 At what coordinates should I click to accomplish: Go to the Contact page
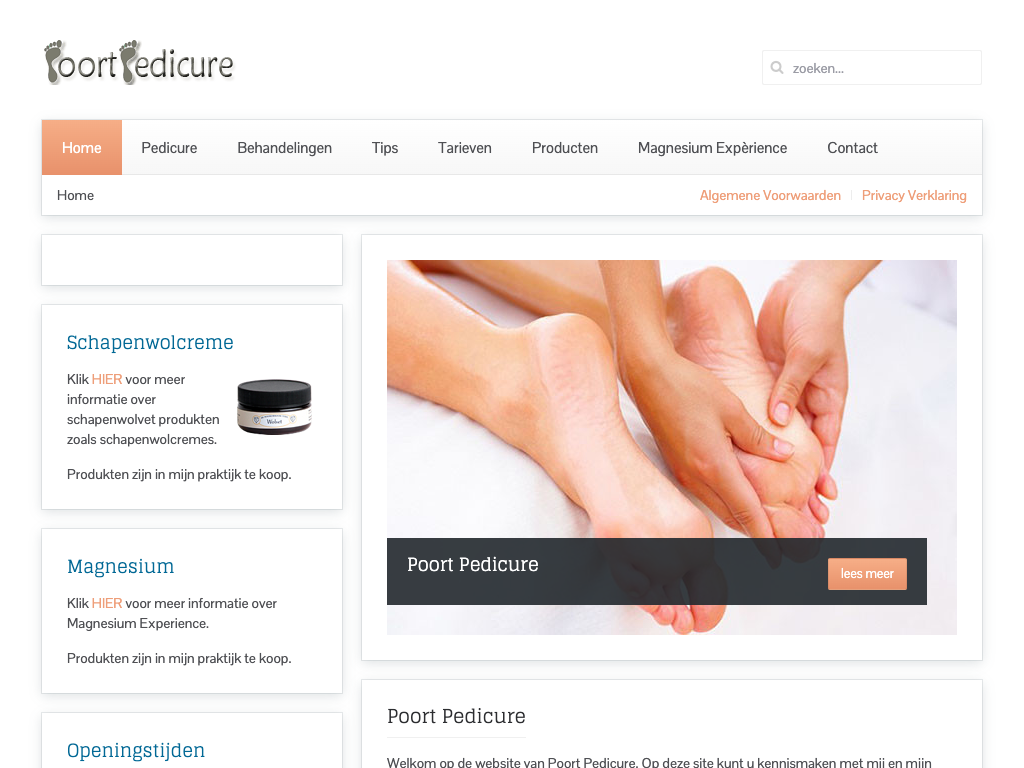(x=852, y=148)
